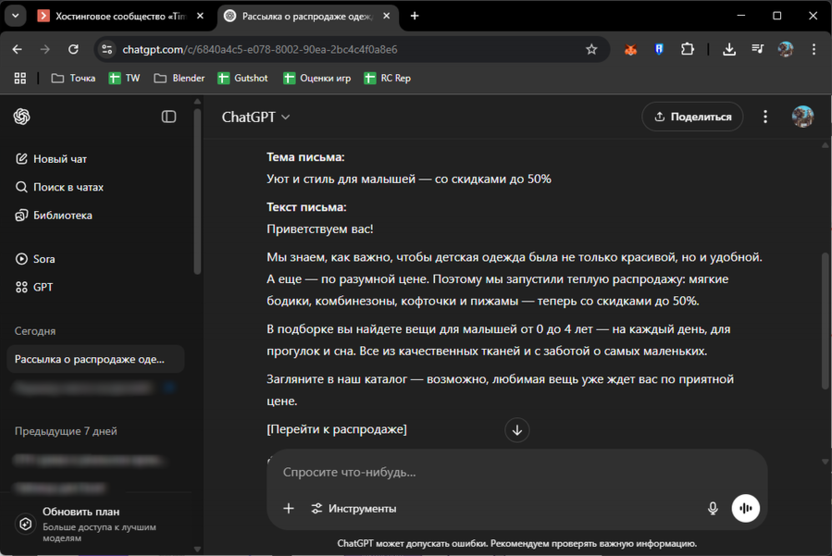Open Поиск в чатах search
This screenshot has height=556, width=832.
pyautogui.click(x=59, y=187)
